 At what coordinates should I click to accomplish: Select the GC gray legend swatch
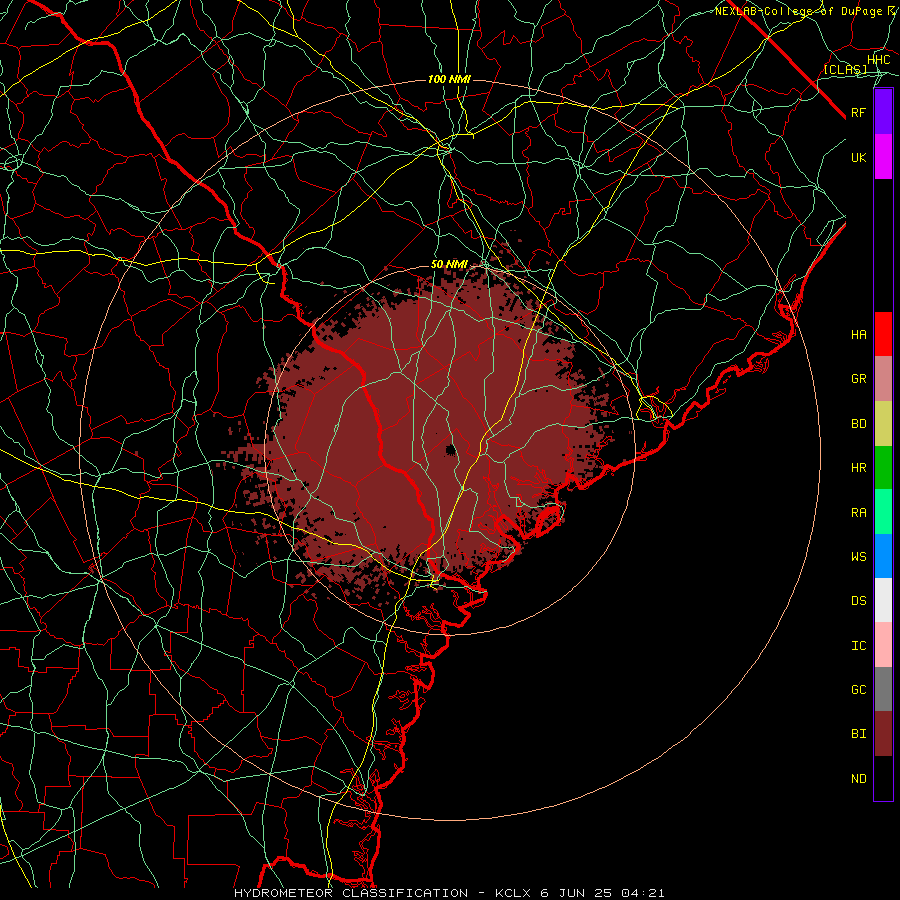coord(883,689)
